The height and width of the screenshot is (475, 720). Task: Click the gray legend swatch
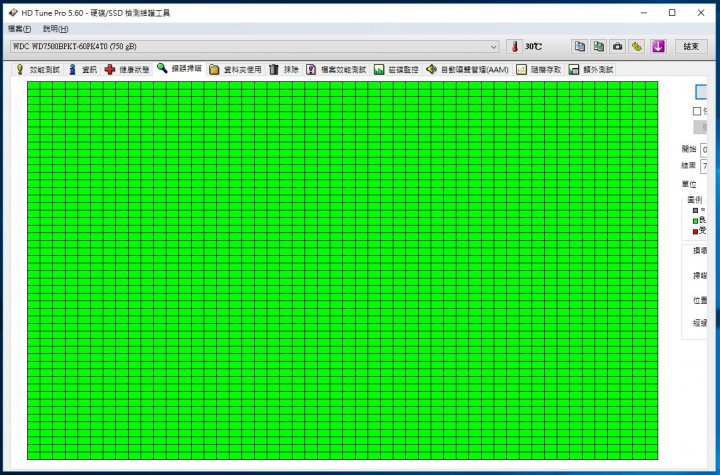pyautogui.click(x=695, y=210)
